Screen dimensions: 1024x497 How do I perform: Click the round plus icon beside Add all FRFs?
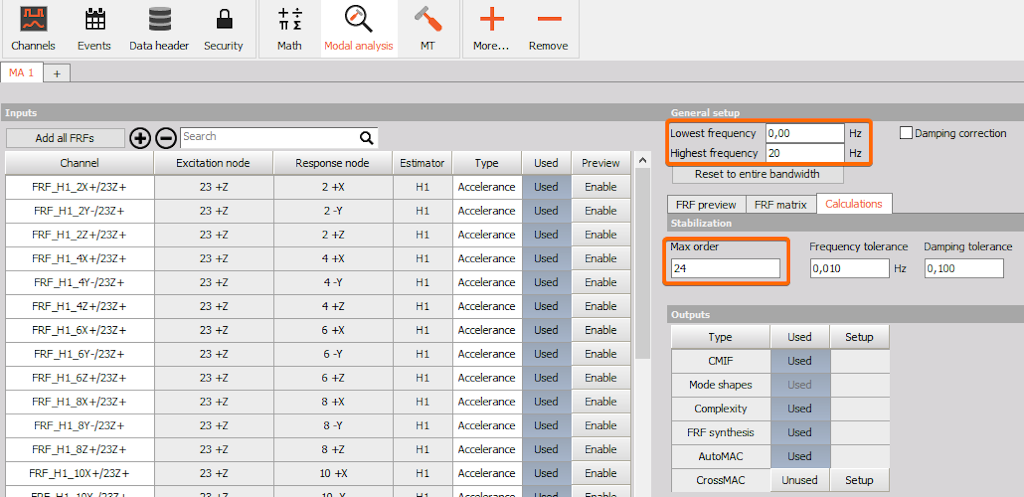click(140, 138)
